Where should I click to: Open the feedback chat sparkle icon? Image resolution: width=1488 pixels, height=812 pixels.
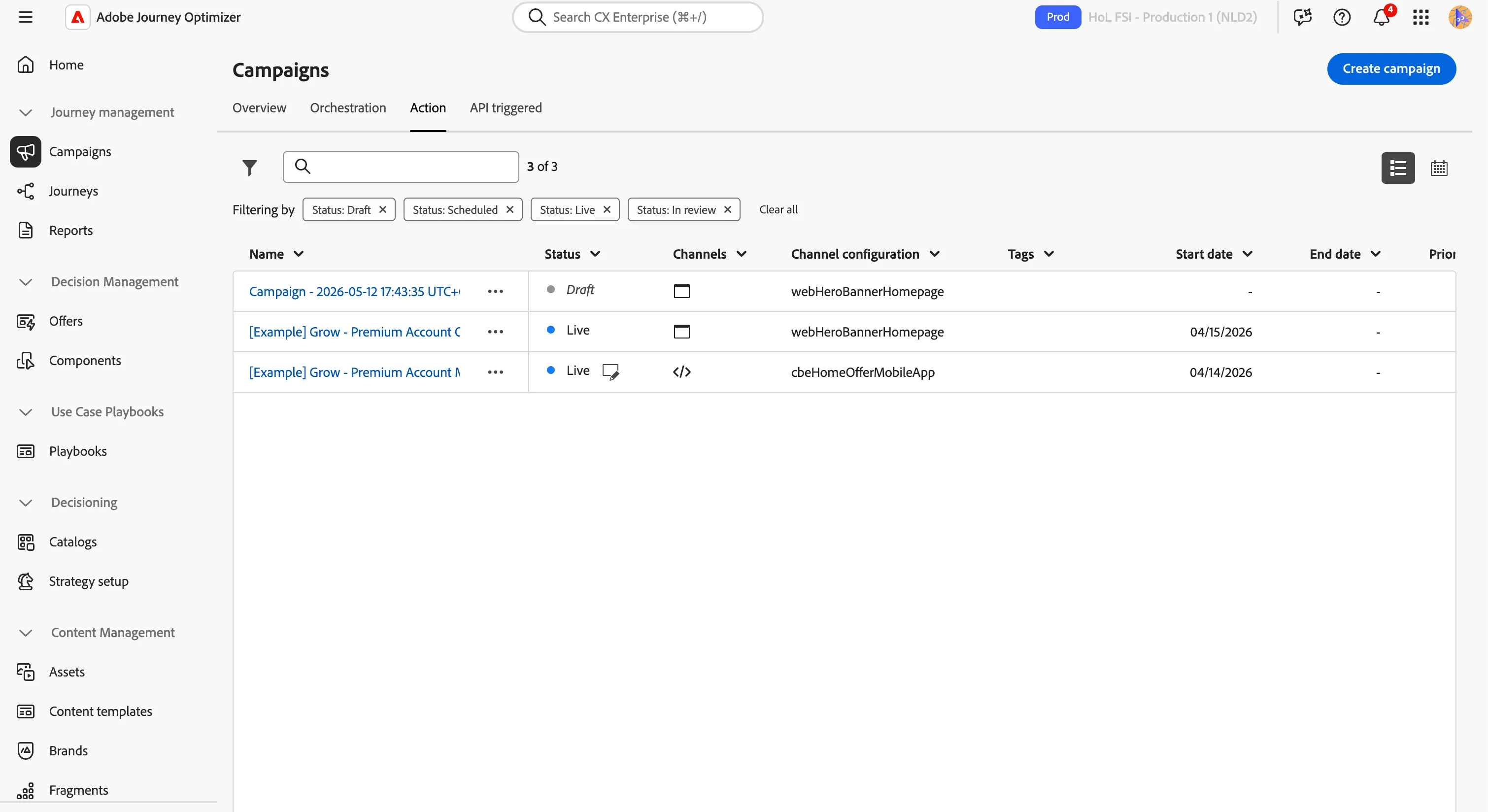pyautogui.click(x=1303, y=17)
